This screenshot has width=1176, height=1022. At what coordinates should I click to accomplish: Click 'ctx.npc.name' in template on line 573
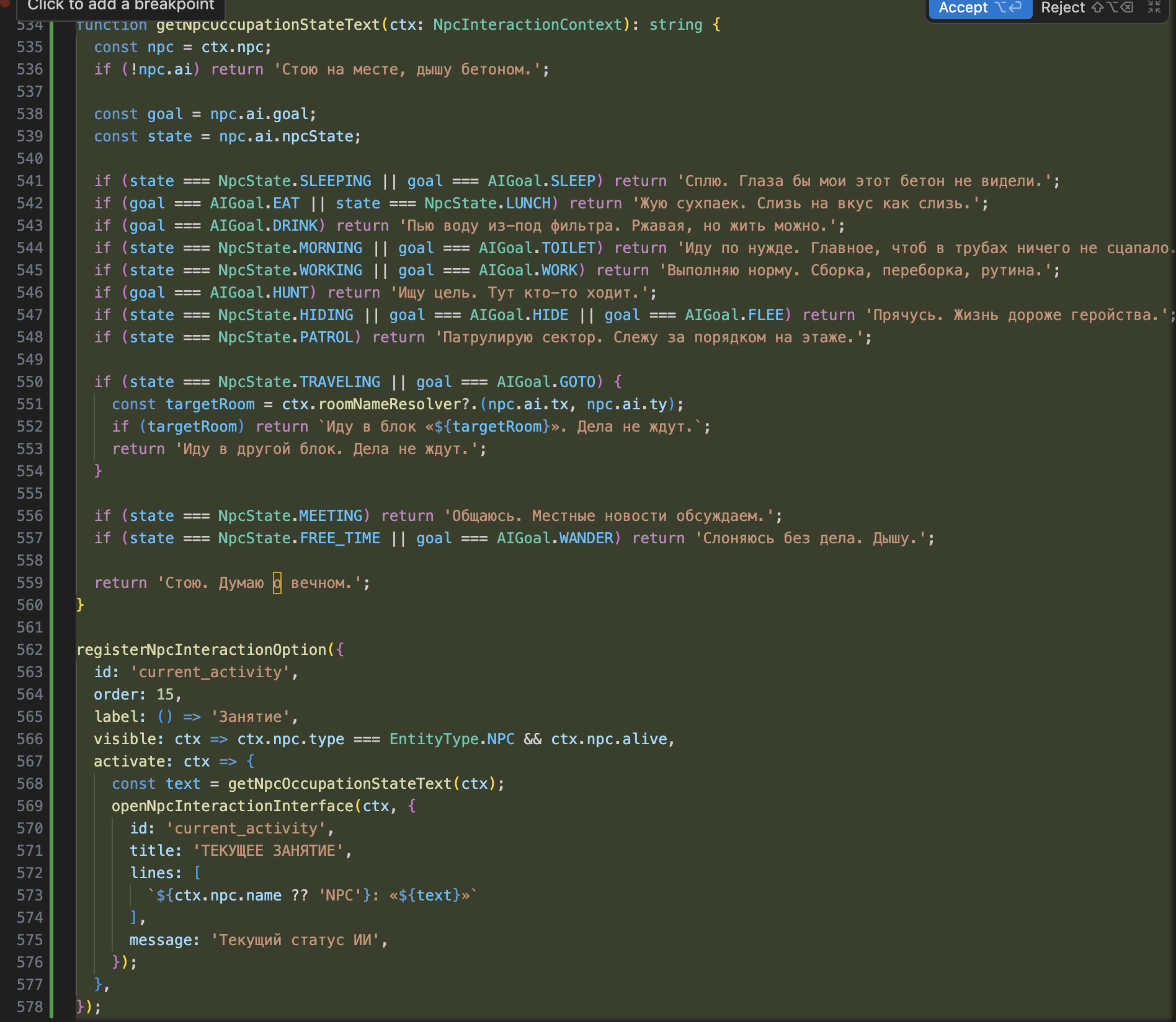[x=228, y=895]
